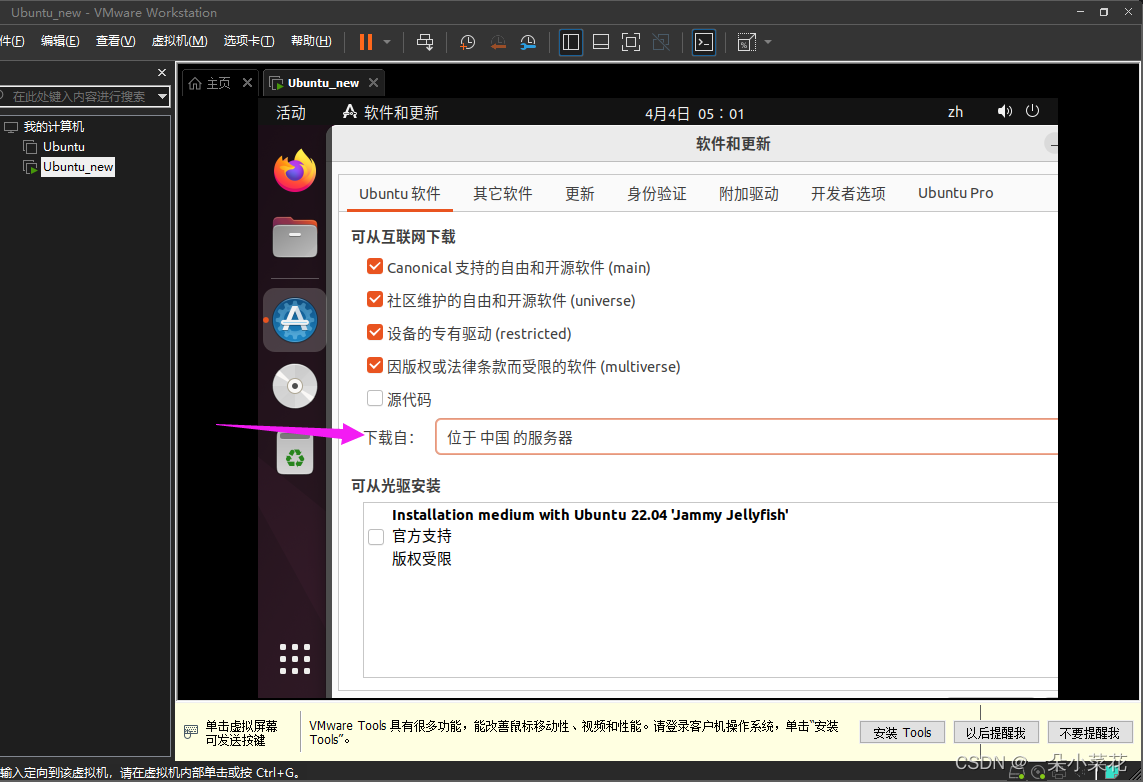
Task: Switch to the 更新 tab
Action: [580, 194]
